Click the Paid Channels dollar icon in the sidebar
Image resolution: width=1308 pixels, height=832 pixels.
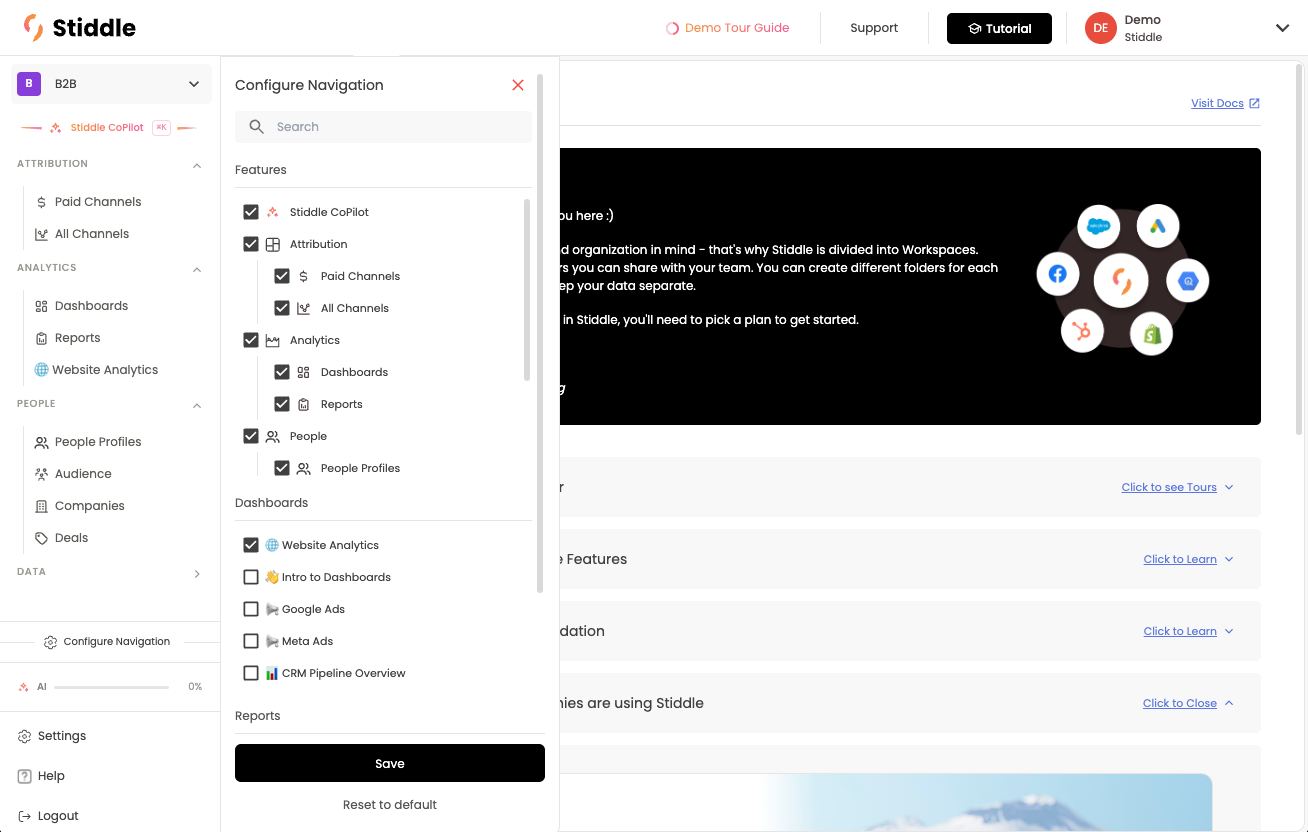pyautogui.click(x=41, y=202)
